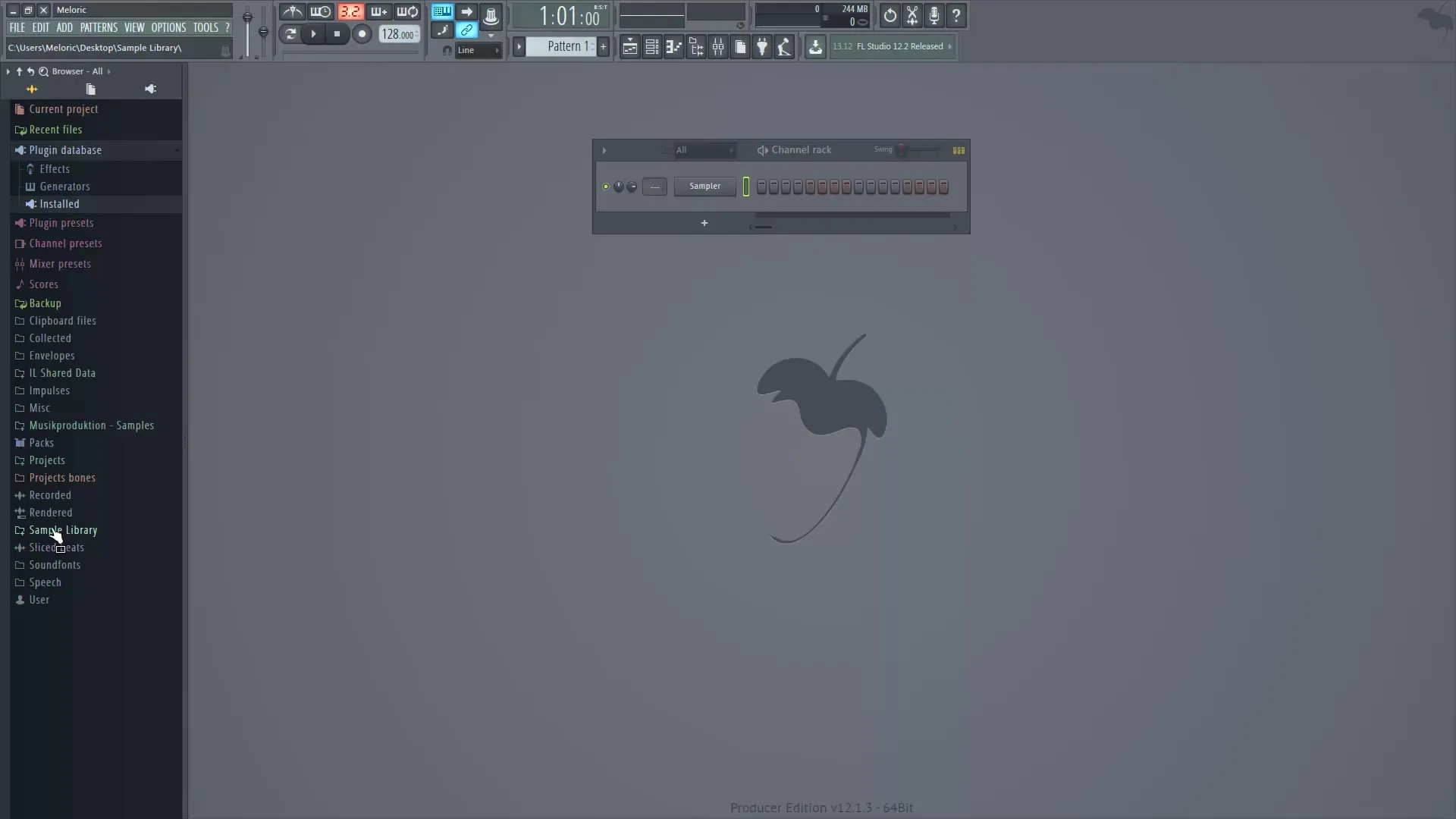1456x819 pixels.
Task: Toggle note/clip grouping chain-link icon
Action: 466,30
